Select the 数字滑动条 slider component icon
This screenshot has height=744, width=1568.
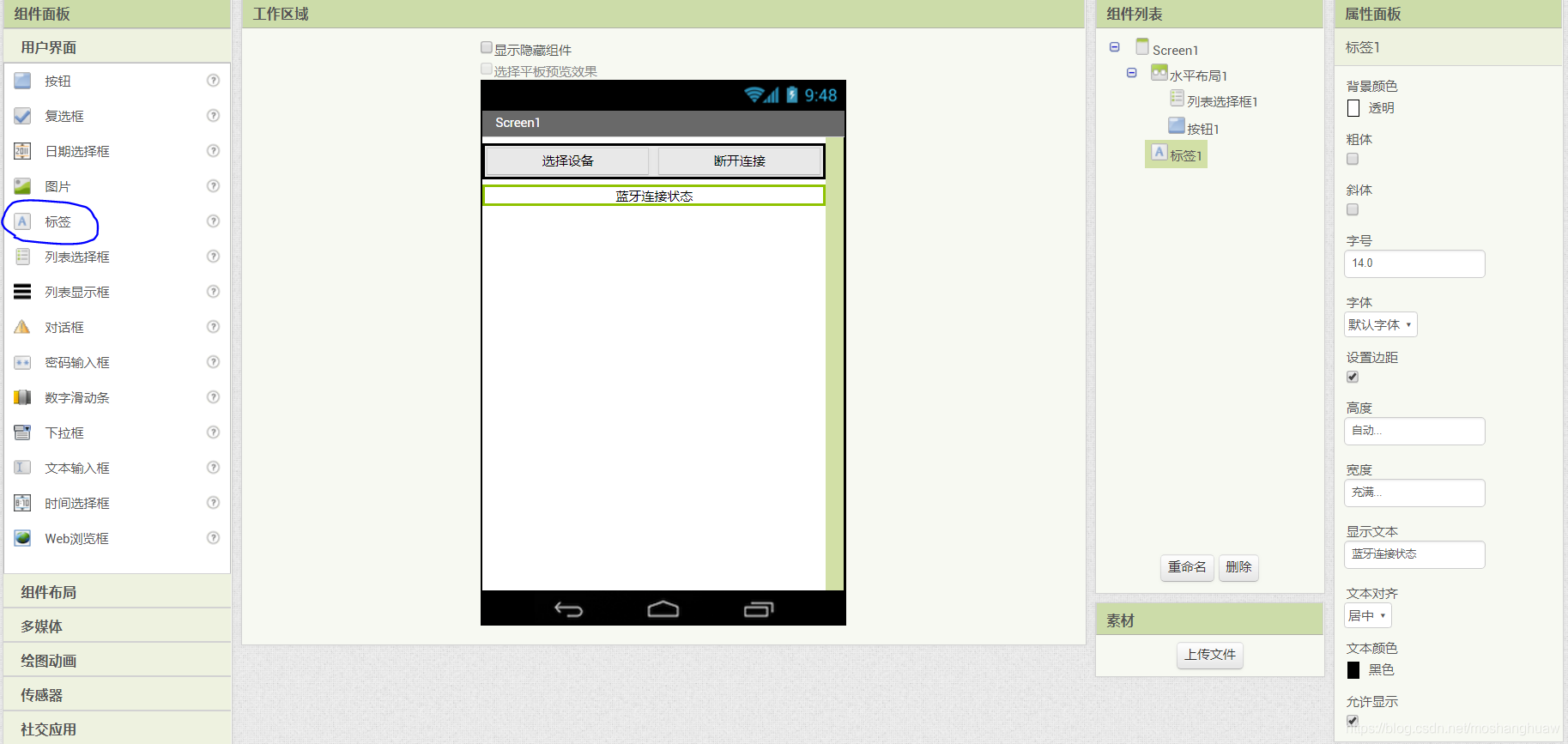(22, 397)
